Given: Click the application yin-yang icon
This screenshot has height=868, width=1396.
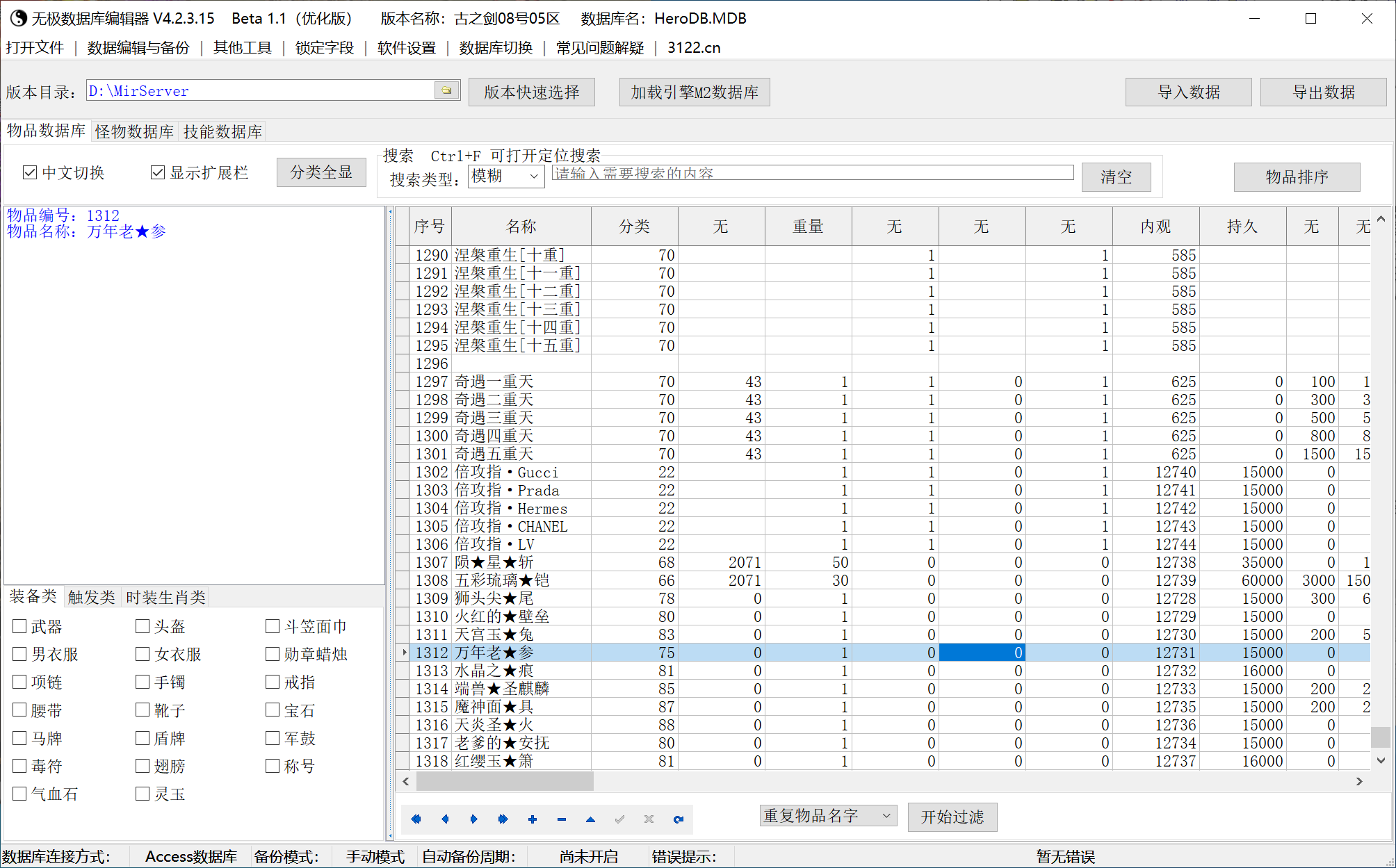Looking at the screenshot, I should click(x=18, y=18).
